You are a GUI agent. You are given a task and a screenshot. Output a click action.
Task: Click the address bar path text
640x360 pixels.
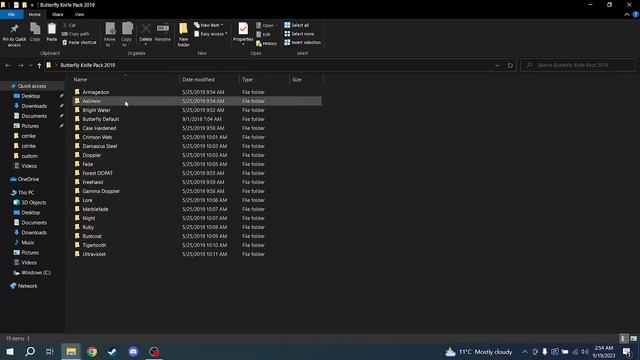pyautogui.click(x=88, y=65)
